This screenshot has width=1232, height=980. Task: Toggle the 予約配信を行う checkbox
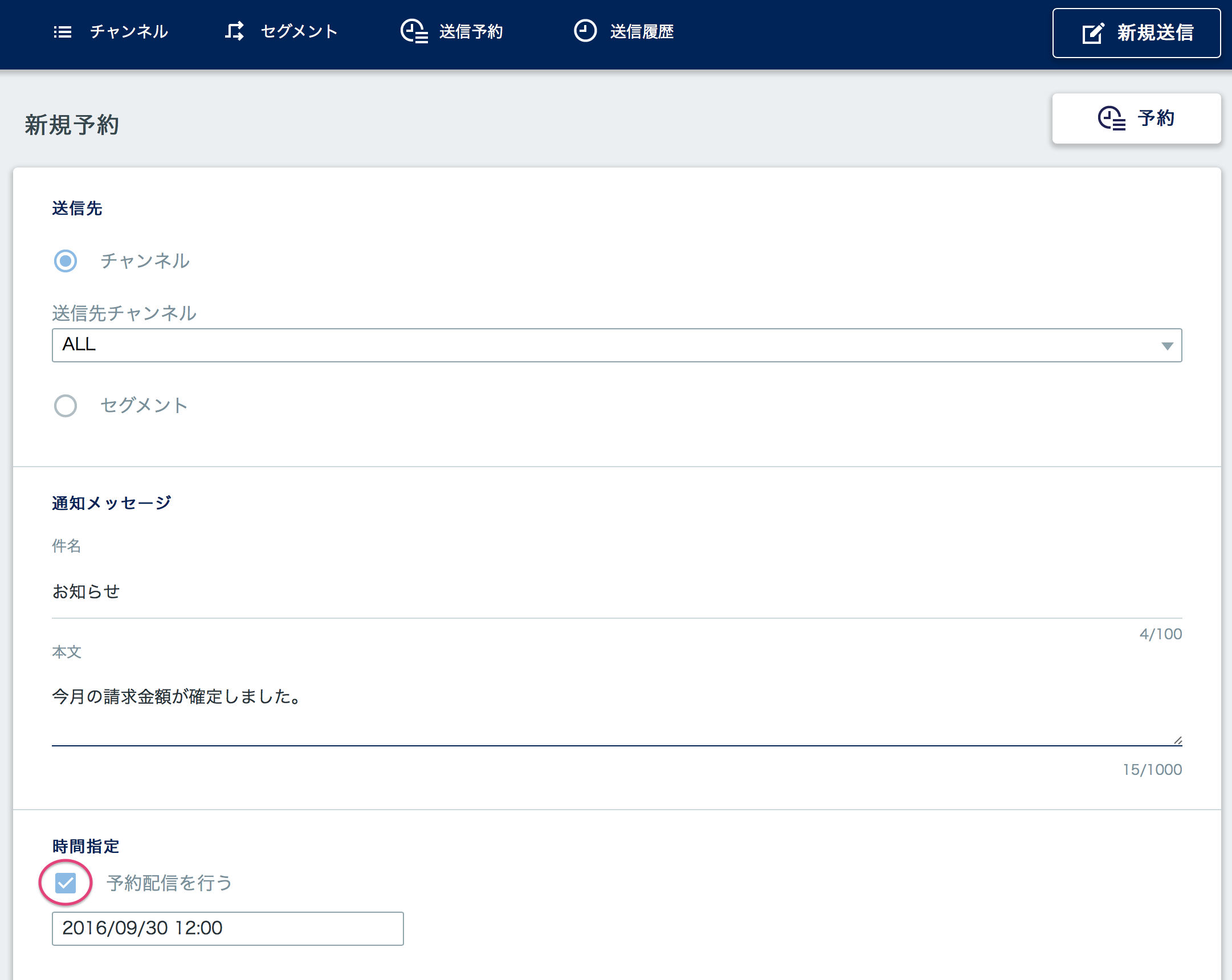pos(66,883)
